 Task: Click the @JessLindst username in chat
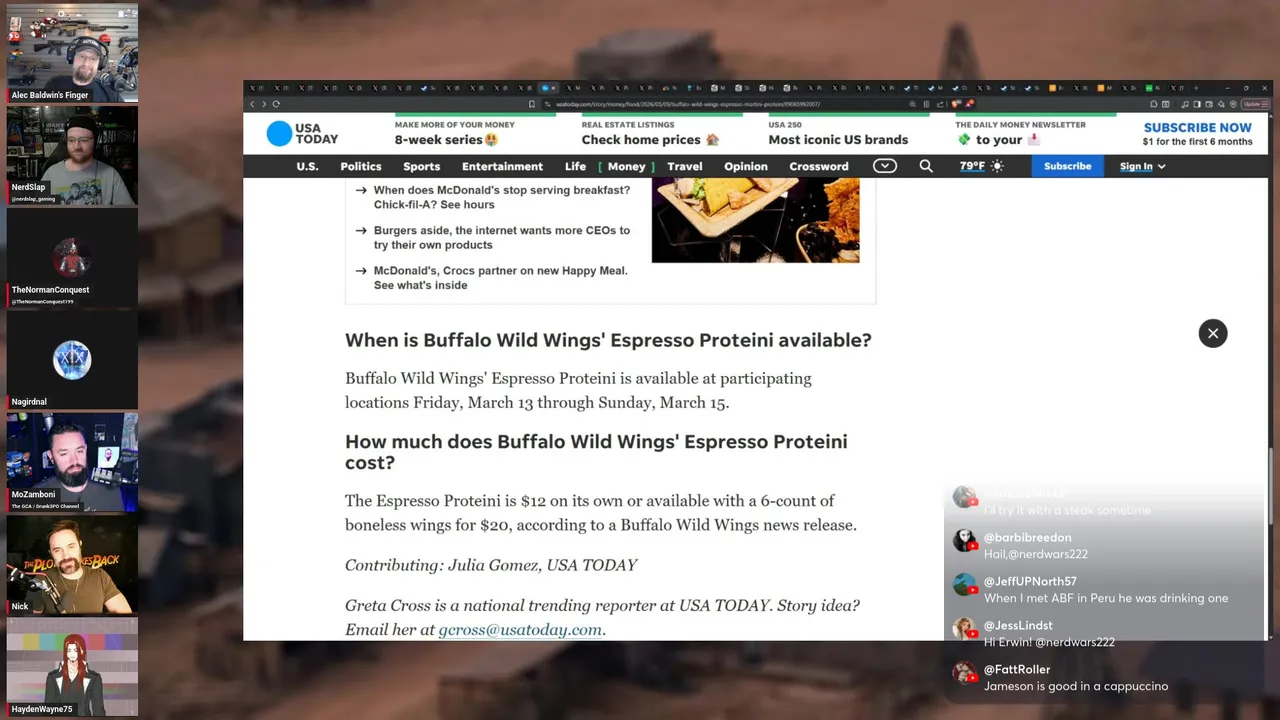pyautogui.click(x=1018, y=625)
